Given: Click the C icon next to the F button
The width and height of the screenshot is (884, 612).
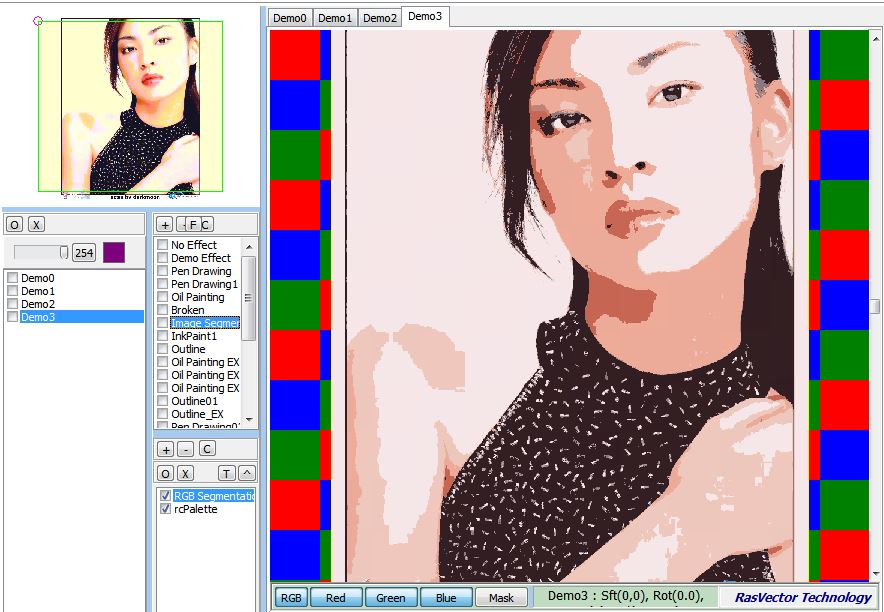Looking at the screenshot, I should click(x=207, y=224).
